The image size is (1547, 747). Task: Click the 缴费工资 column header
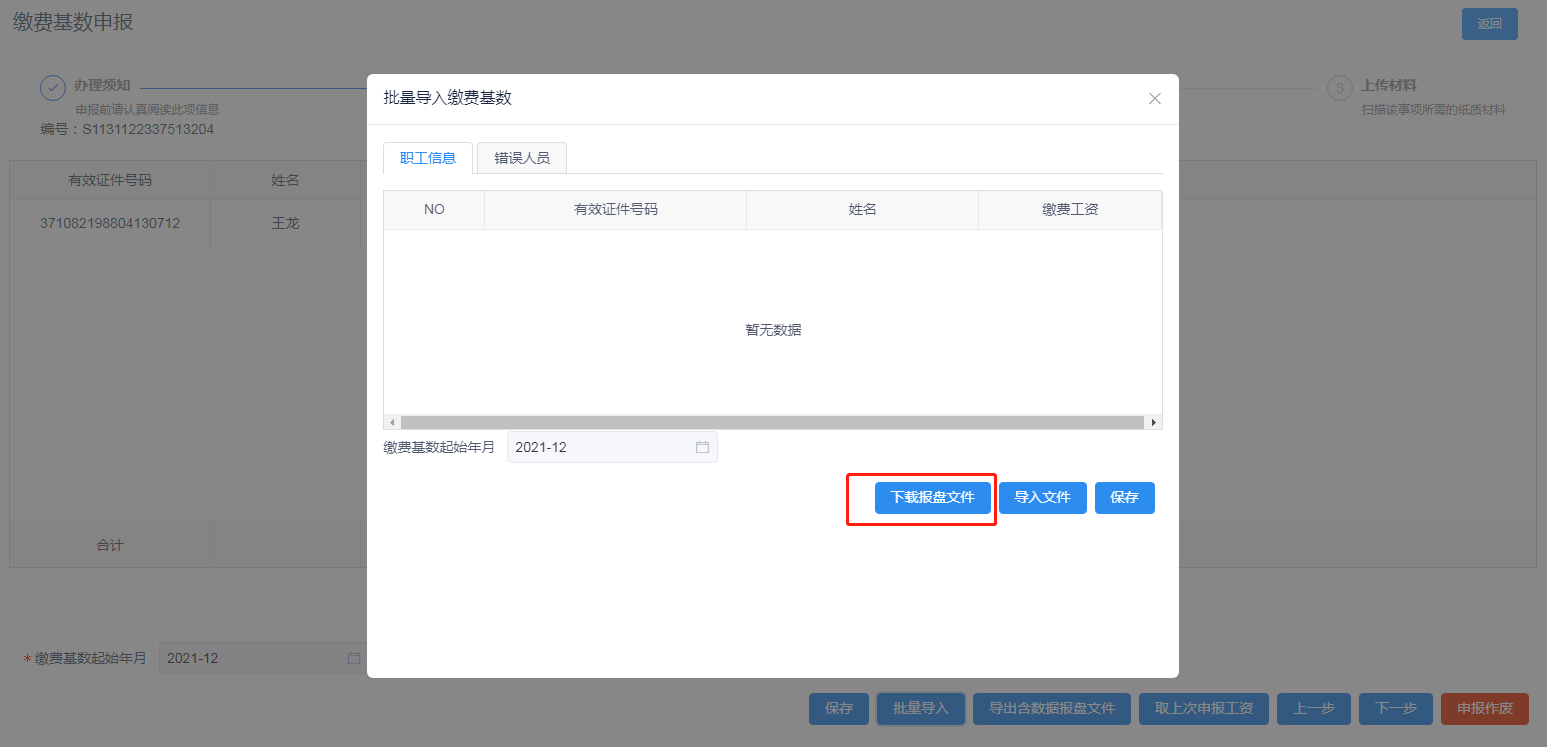1069,209
